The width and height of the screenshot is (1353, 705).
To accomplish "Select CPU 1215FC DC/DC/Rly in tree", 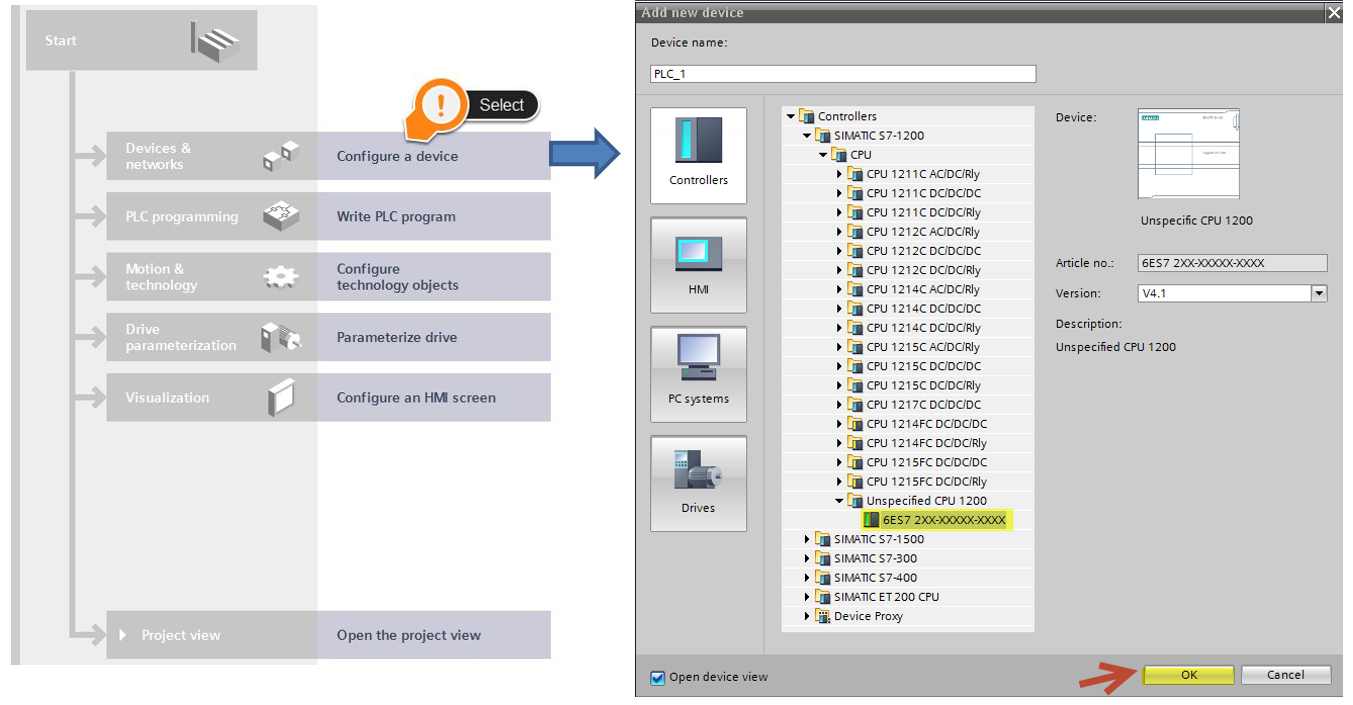I will coord(926,482).
